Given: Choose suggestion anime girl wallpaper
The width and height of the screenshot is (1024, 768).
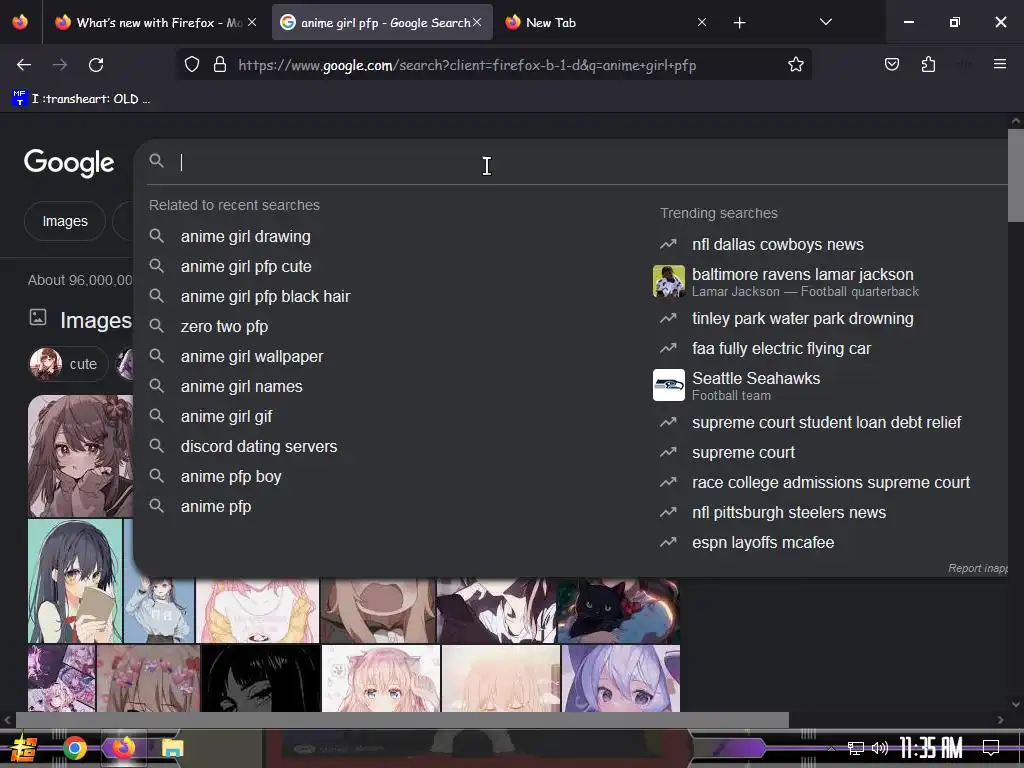Looking at the screenshot, I should pyautogui.click(x=252, y=357).
